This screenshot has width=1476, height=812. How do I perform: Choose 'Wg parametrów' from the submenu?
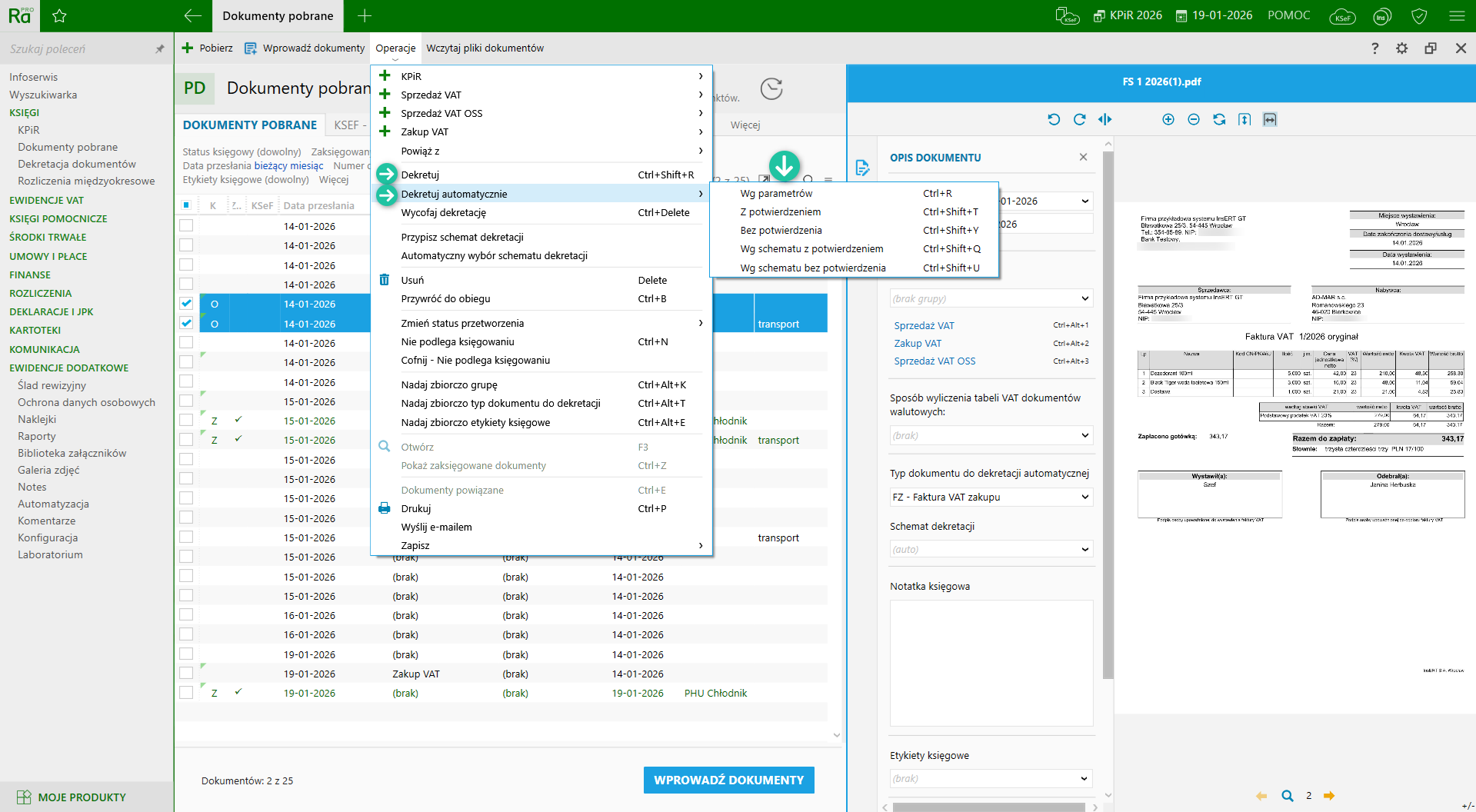point(776,194)
